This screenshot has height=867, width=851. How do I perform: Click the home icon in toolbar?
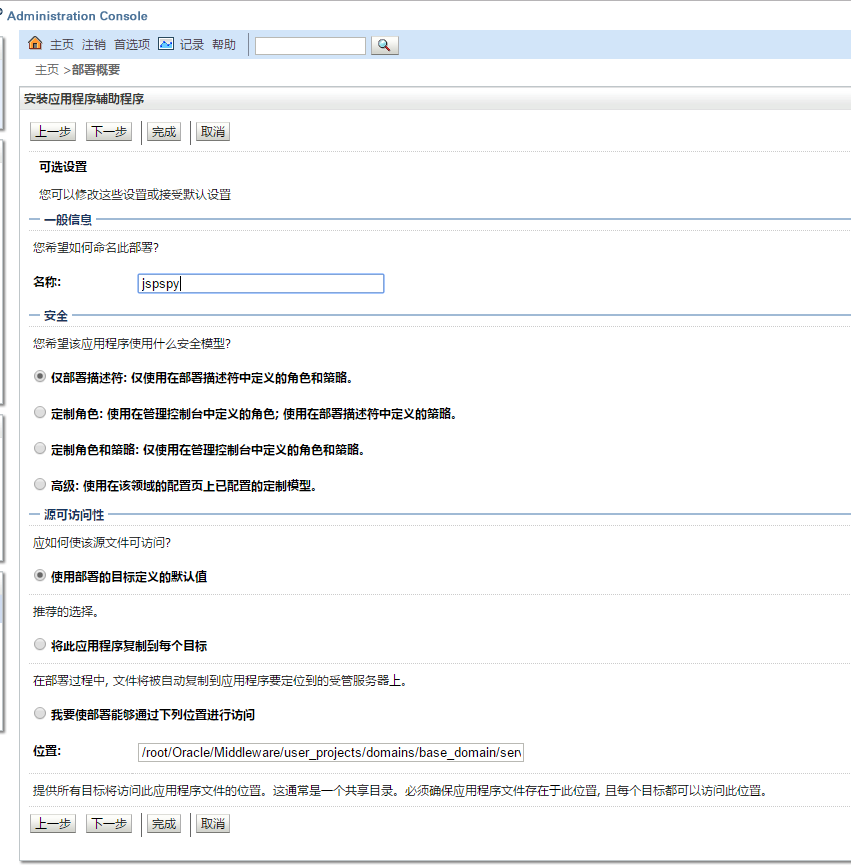coord(35,43)
